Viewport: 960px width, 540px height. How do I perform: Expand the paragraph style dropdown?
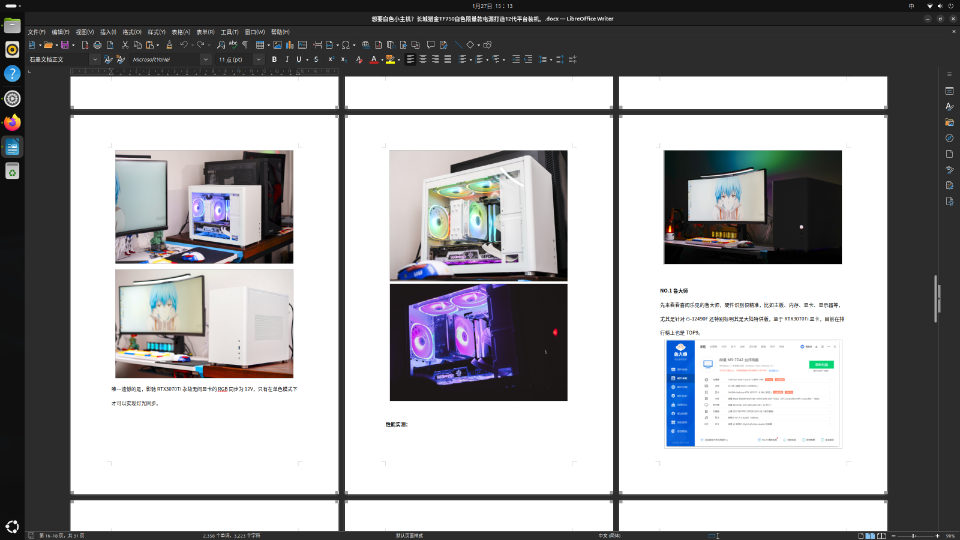point(94,60)
